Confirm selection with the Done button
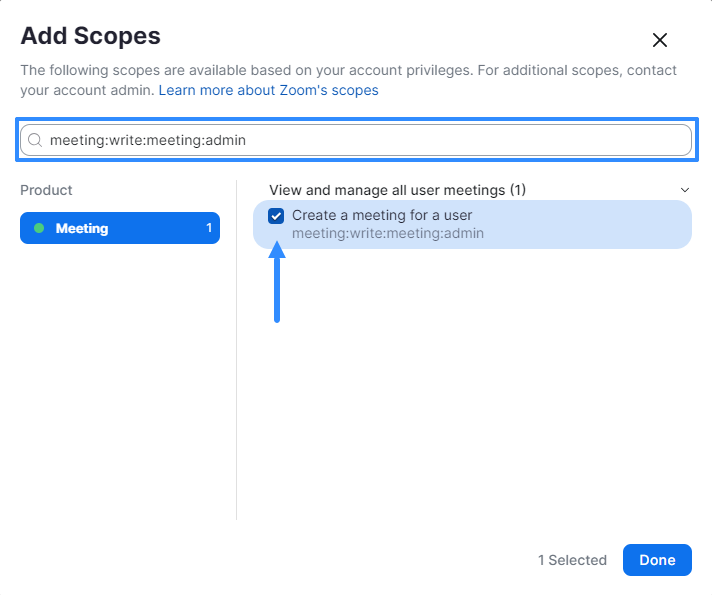Screen dimensions: 712x595 657,560
